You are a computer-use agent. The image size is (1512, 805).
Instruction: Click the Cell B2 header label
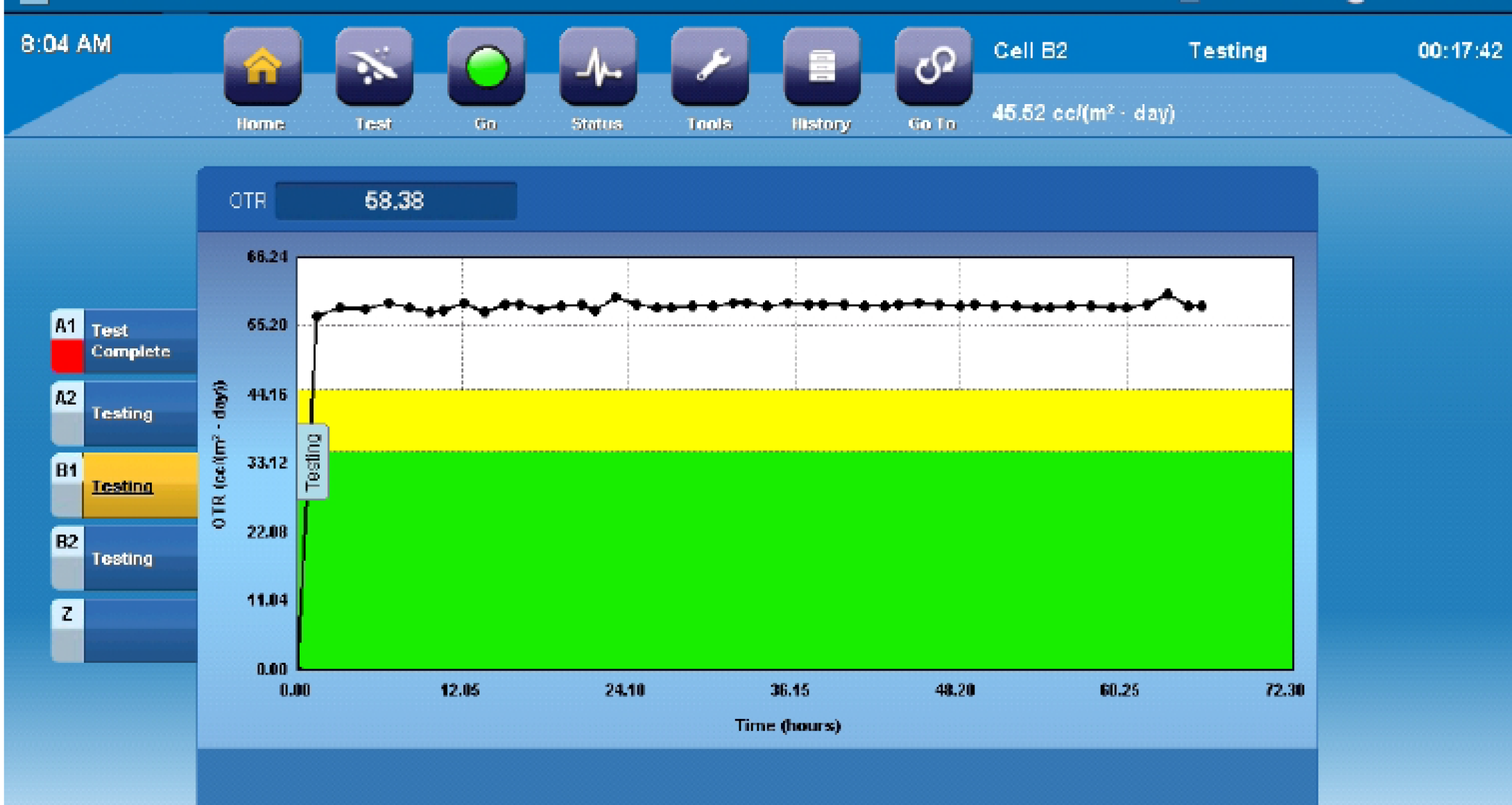pos(1030,51)
